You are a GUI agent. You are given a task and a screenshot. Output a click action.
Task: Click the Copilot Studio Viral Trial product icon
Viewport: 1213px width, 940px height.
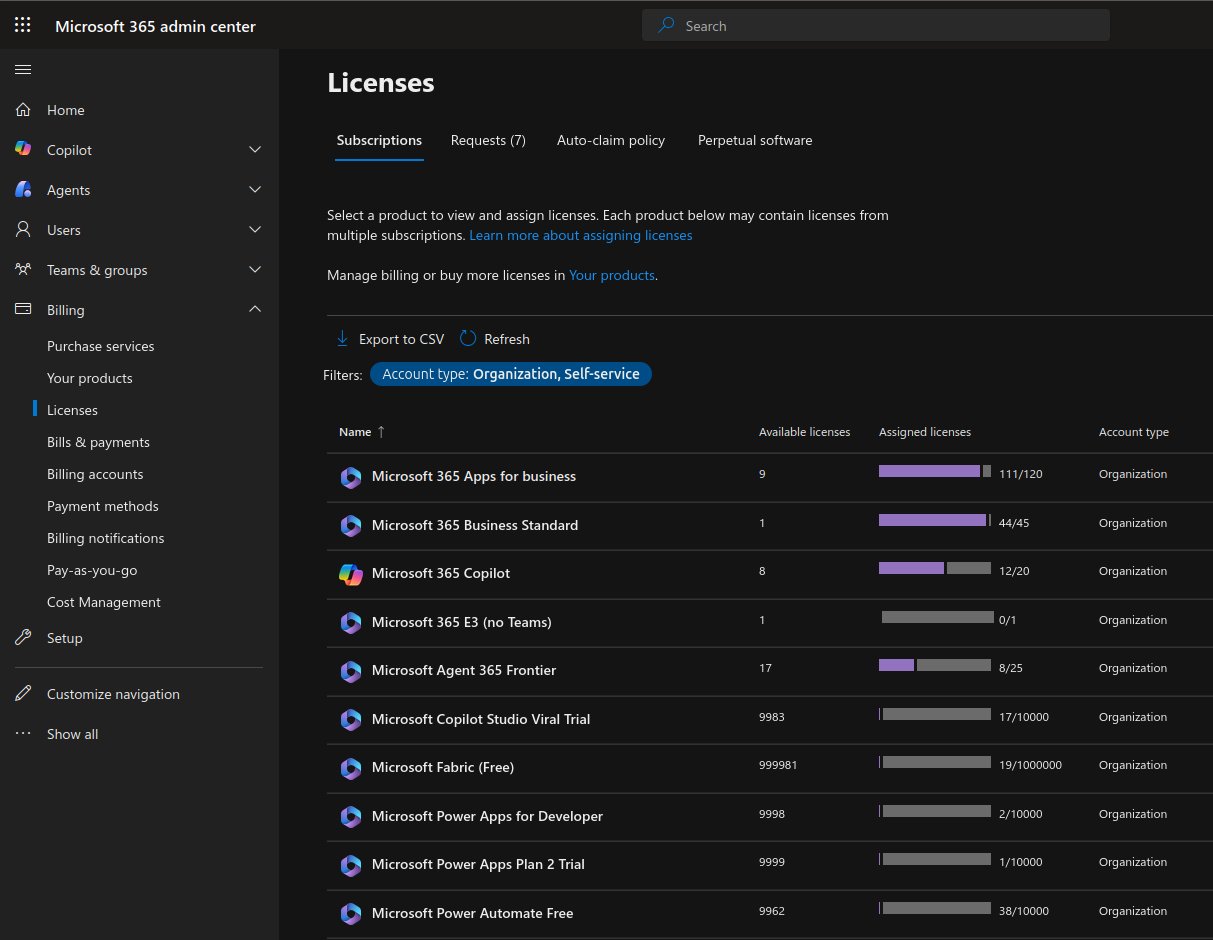point(350,719)
